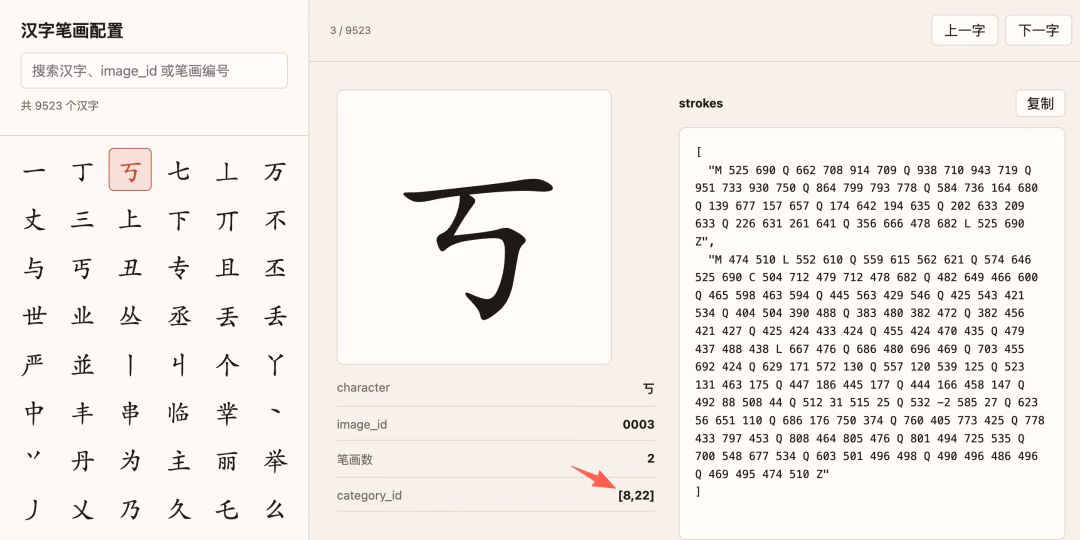Select character 丵 in the grid
This screenshot has height=540, width=1080.
pyautogui.click(x=227, y=413)
